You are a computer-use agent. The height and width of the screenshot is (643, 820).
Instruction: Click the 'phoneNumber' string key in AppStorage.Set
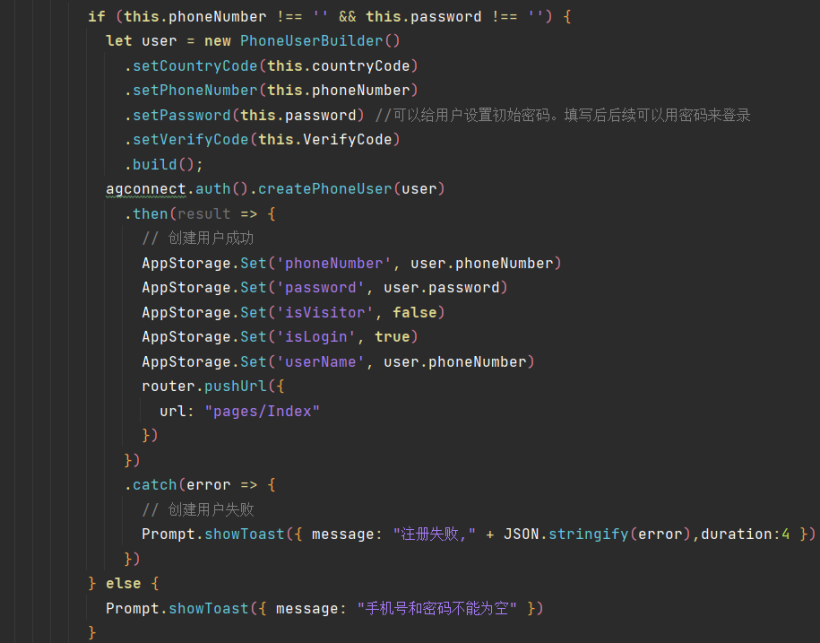click(x=333, y=263)
